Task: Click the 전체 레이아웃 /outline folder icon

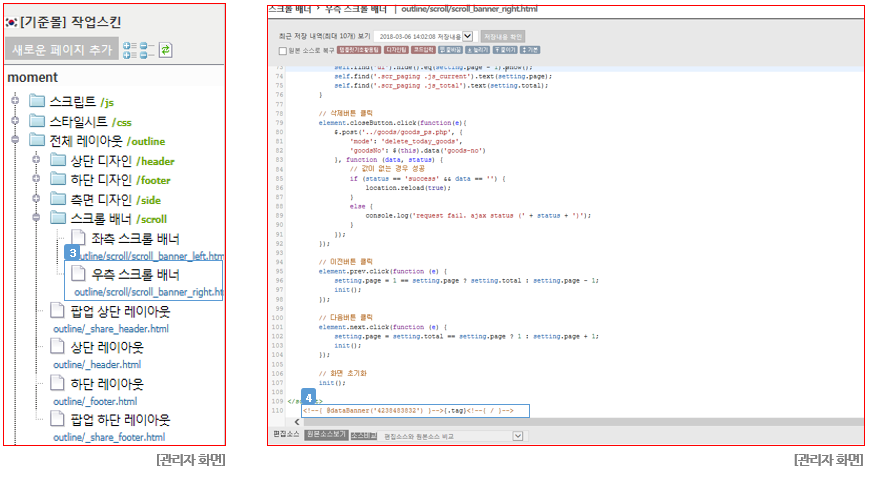Action: [x=37, y=140]
